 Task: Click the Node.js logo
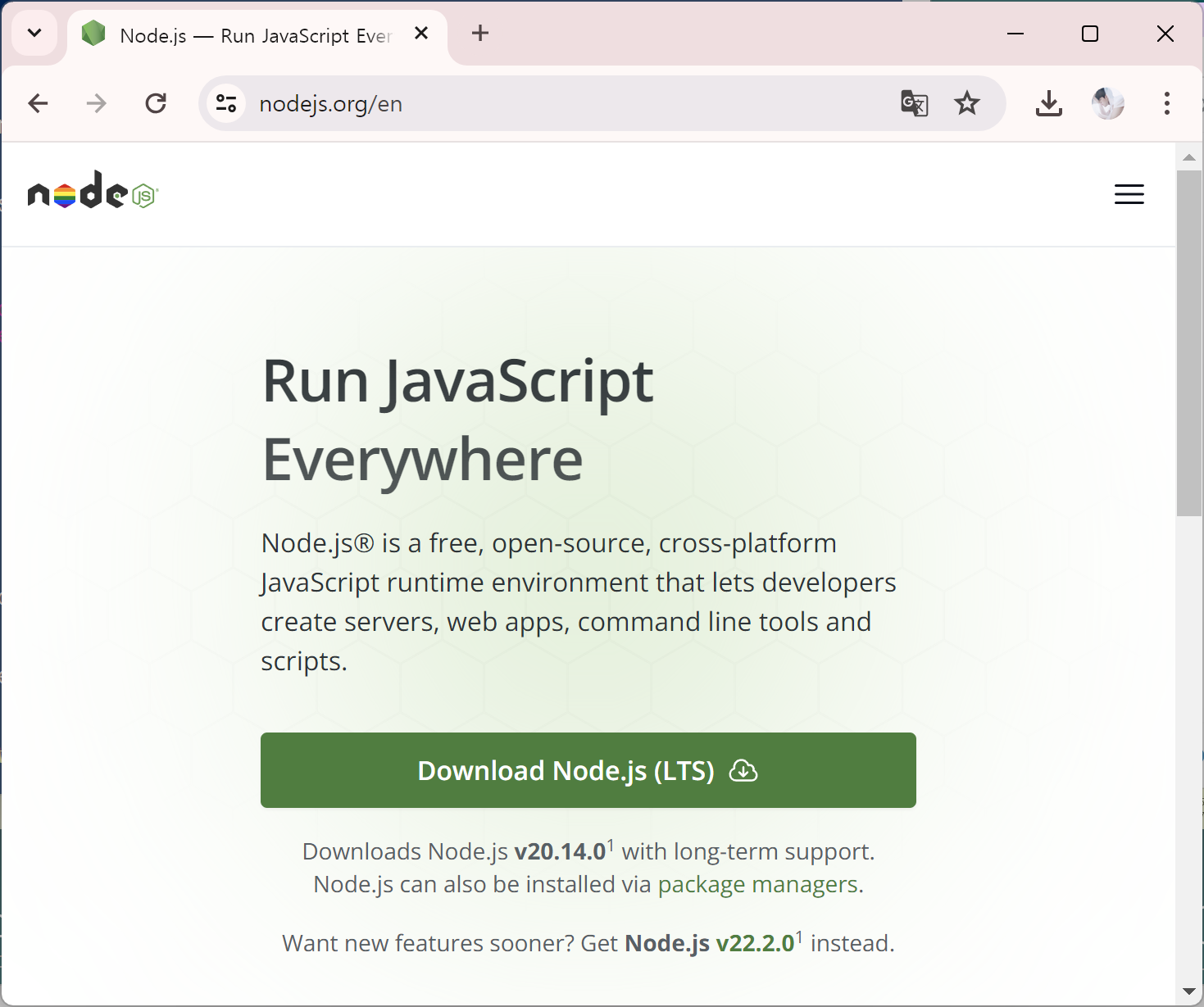pyautogui.click(x=93, y=190)
